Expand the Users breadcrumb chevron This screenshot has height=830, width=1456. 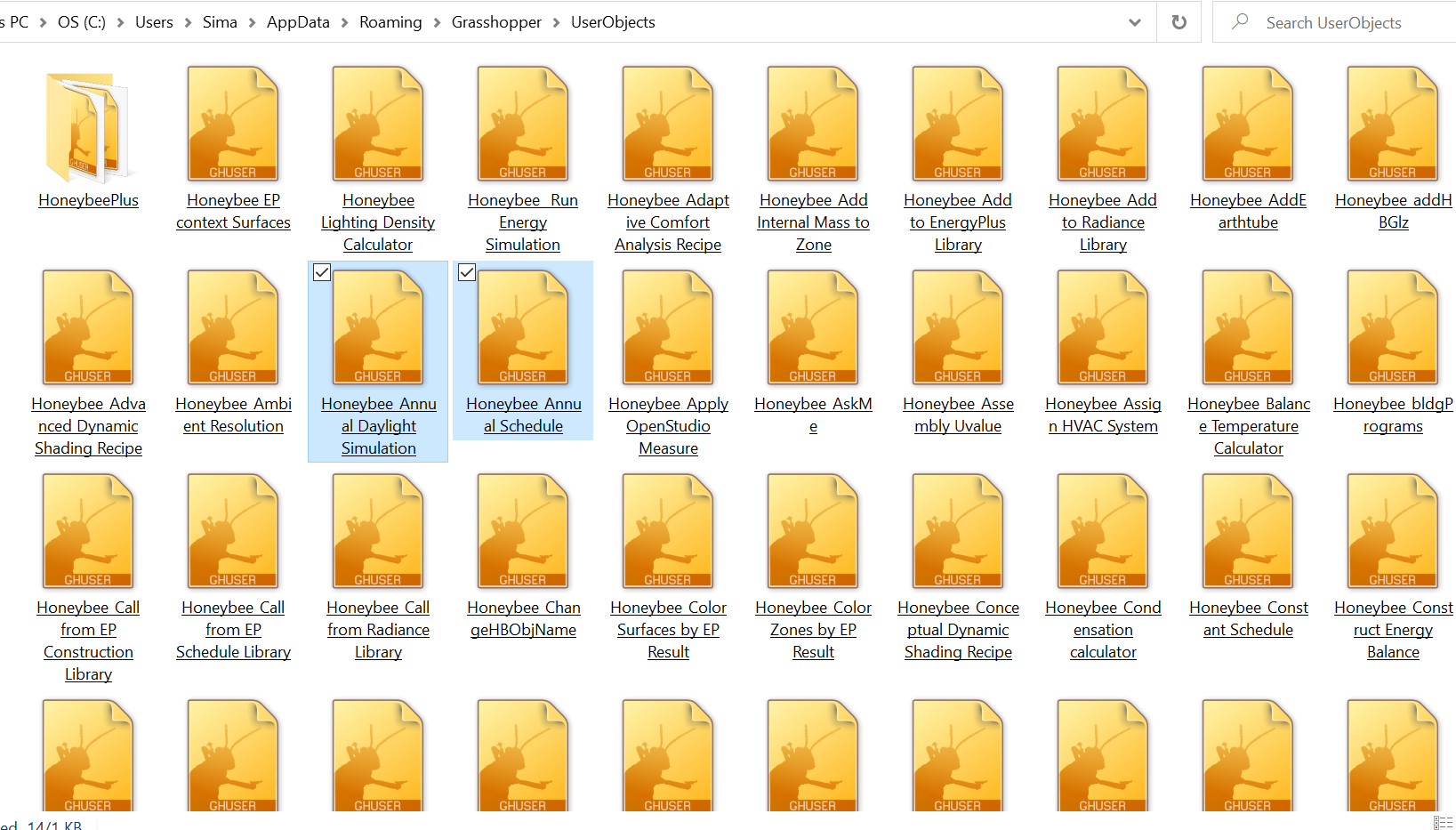click(x=188, y=22)
